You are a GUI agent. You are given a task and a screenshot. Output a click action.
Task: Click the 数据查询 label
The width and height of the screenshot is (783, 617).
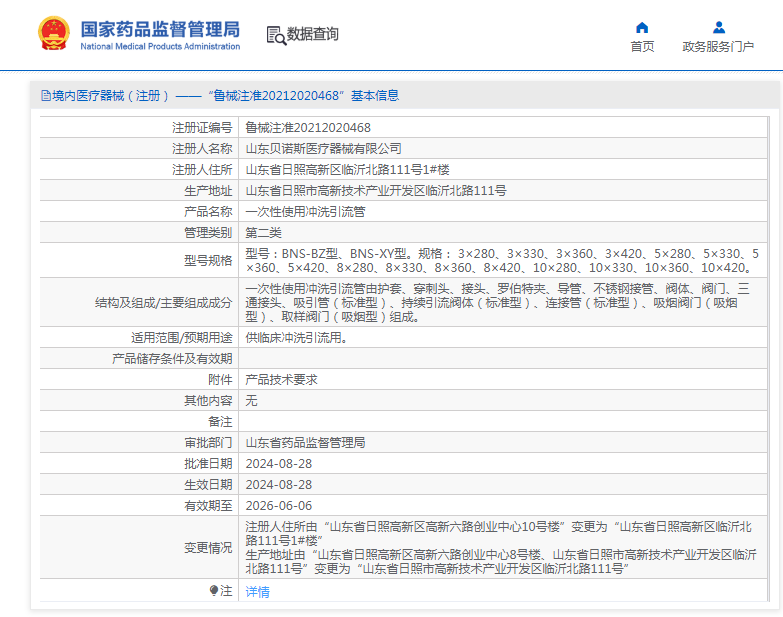313,34
